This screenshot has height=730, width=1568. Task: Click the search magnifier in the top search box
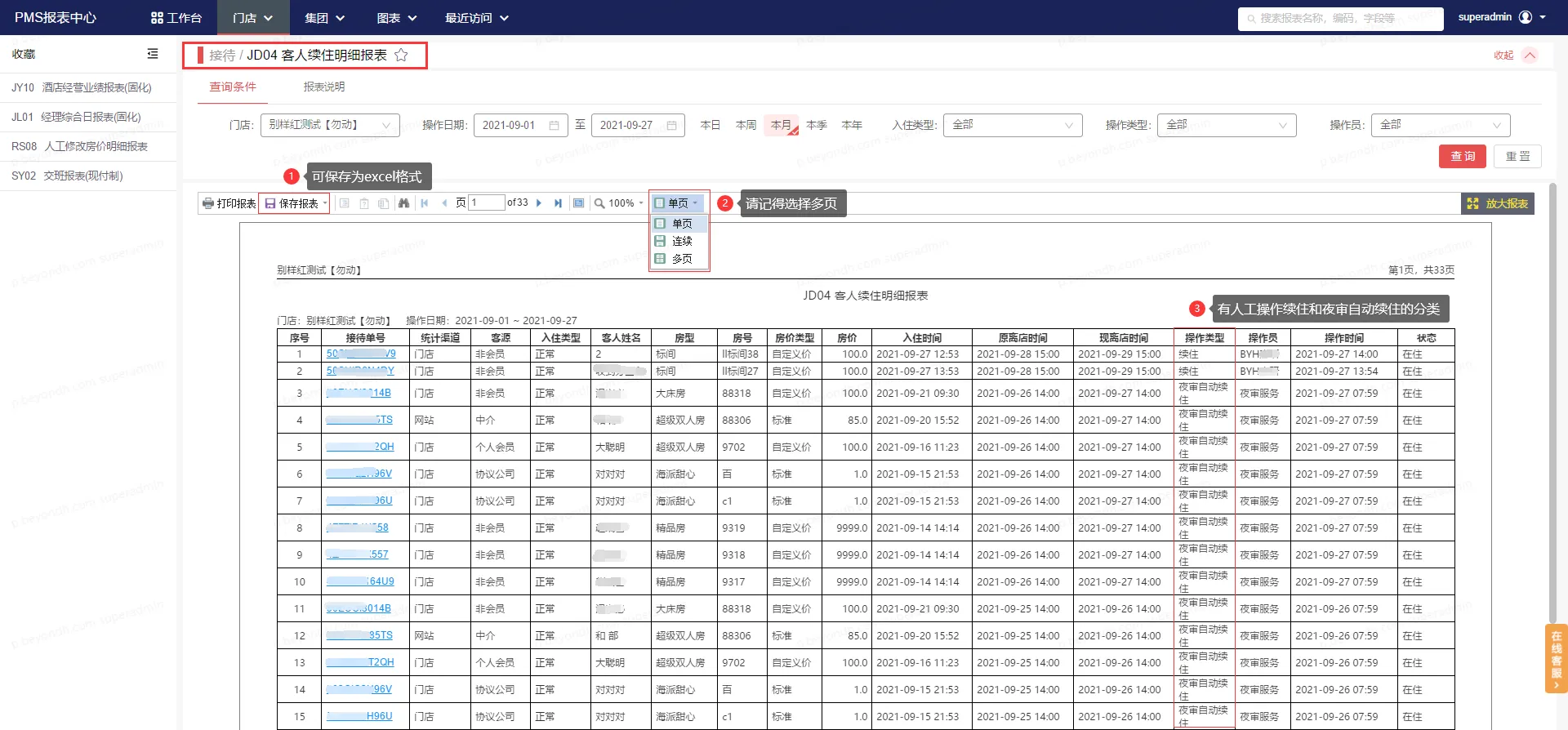point(1251,18)
